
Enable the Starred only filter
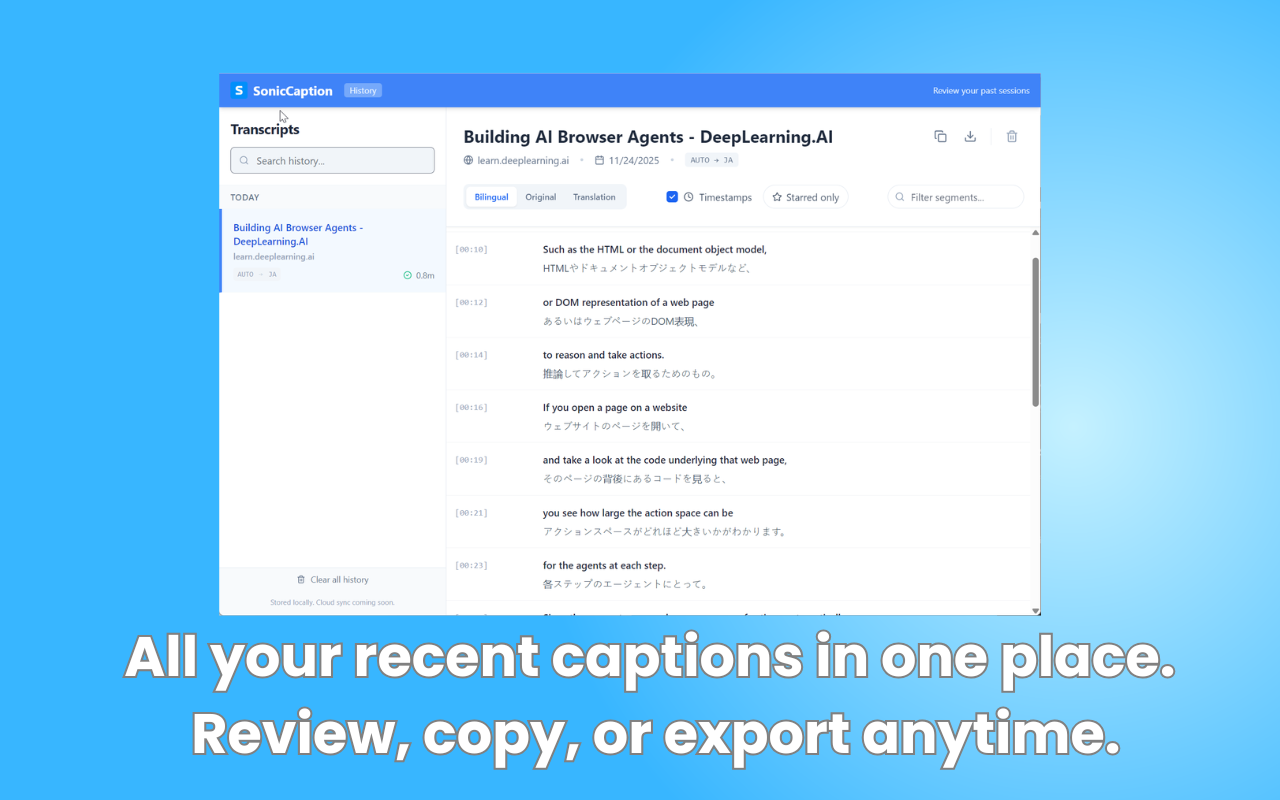[806, 197]
